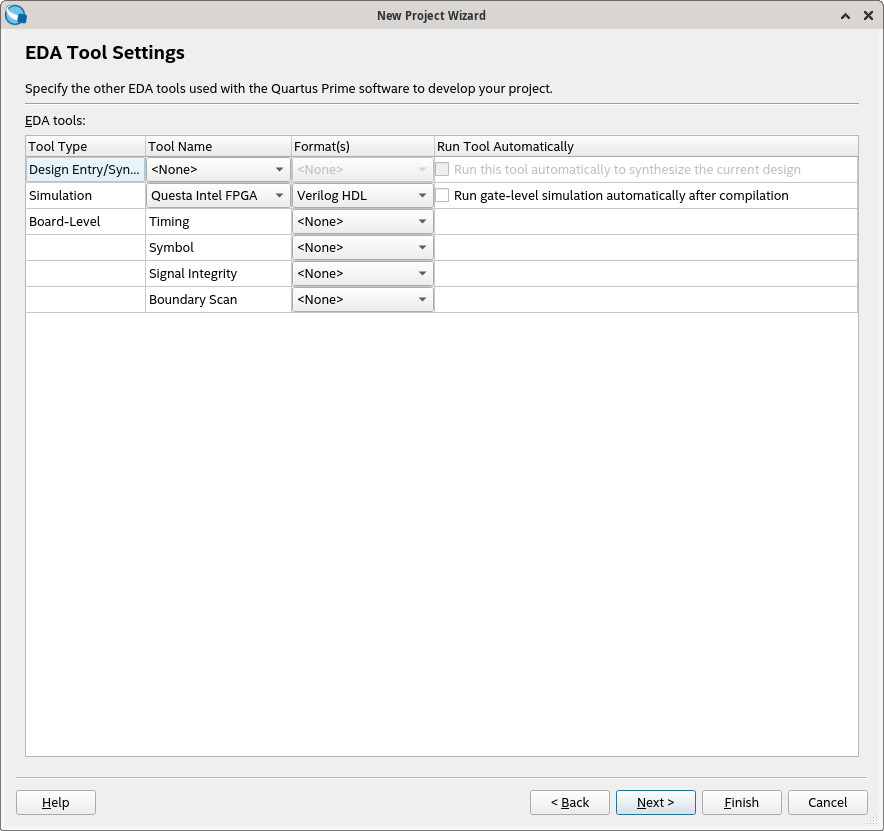The height and width of the screenshot is (831, 884).
Task: Click the Format(s) column header
Action: click(x=363, y=146)
